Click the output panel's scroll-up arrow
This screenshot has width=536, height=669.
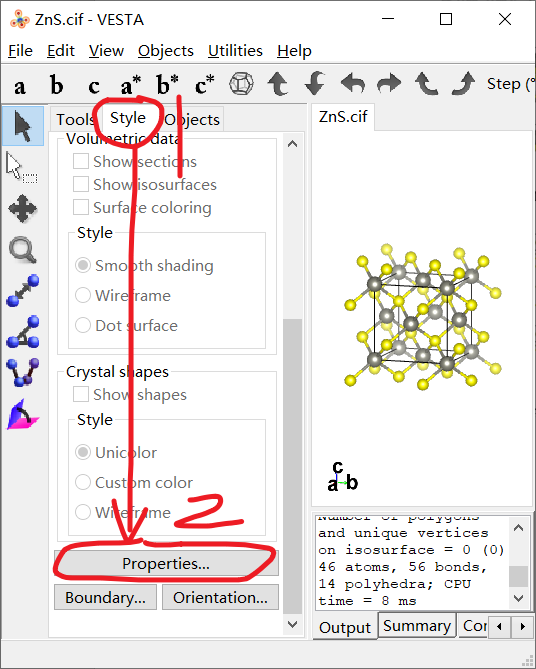[x=519, y=529]
